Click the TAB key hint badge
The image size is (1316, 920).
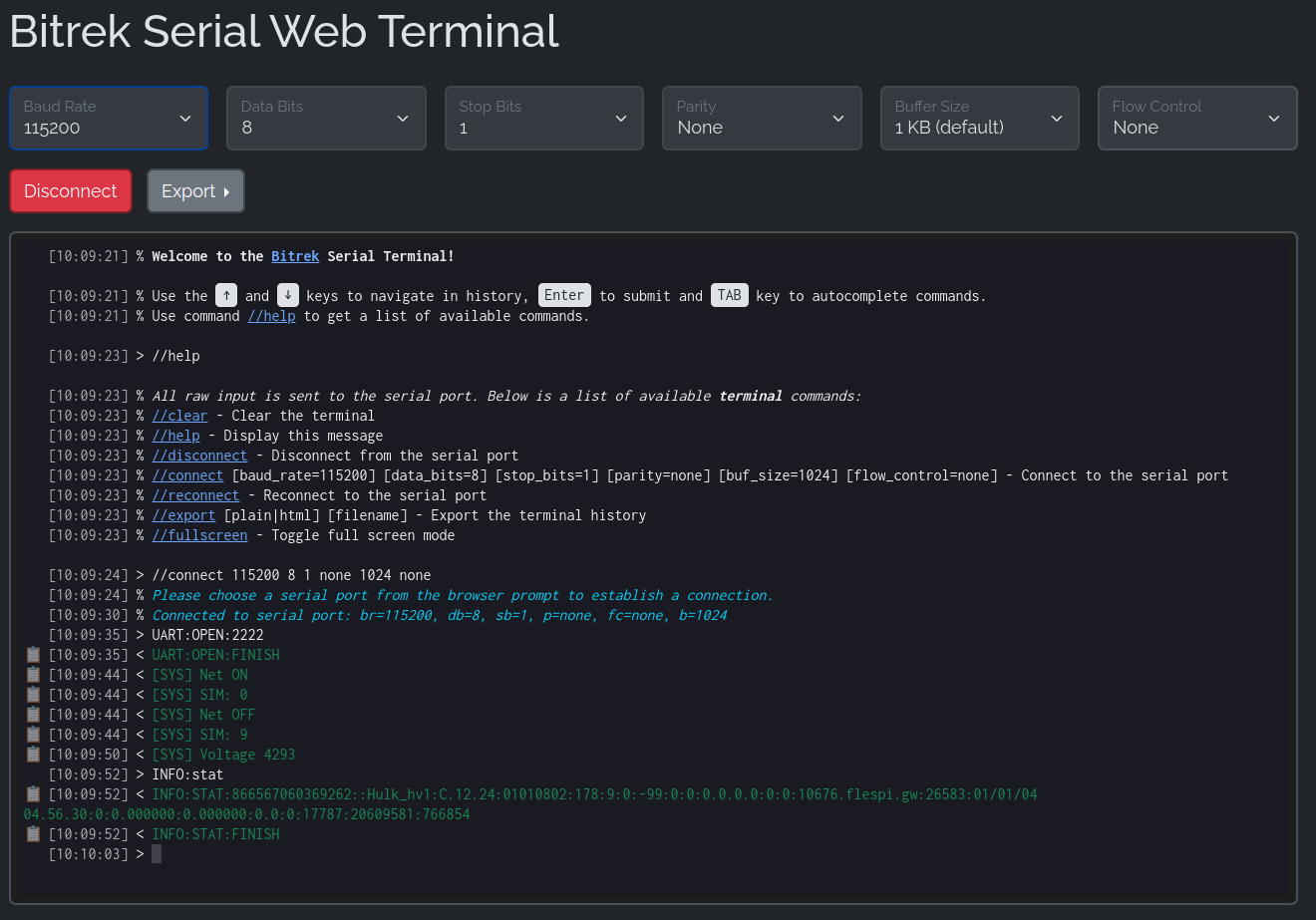pos(730,295)
